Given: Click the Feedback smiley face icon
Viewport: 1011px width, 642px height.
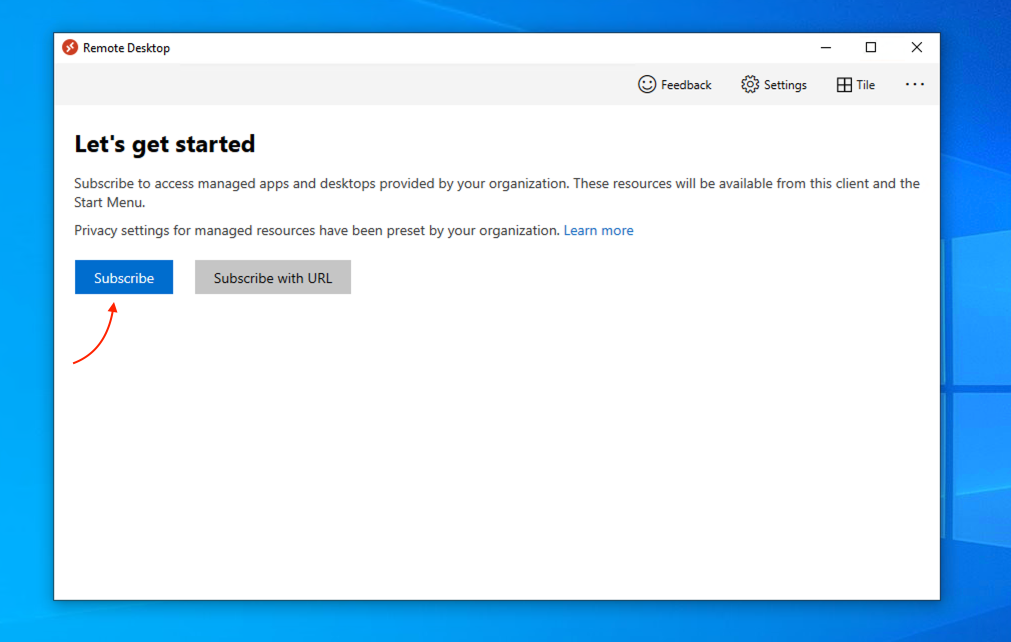Looking at the screenshot, I should click(647, 85).
